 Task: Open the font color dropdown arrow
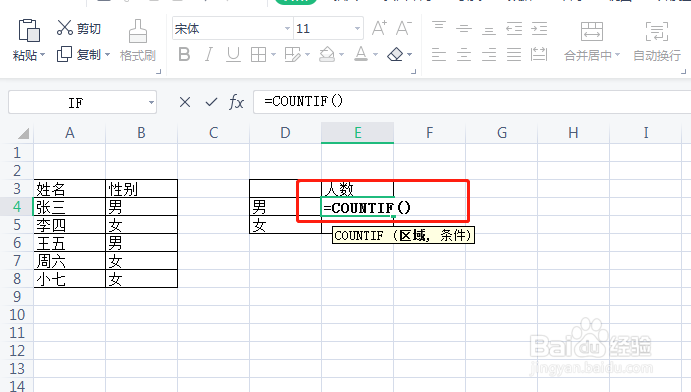click(375, 55)
